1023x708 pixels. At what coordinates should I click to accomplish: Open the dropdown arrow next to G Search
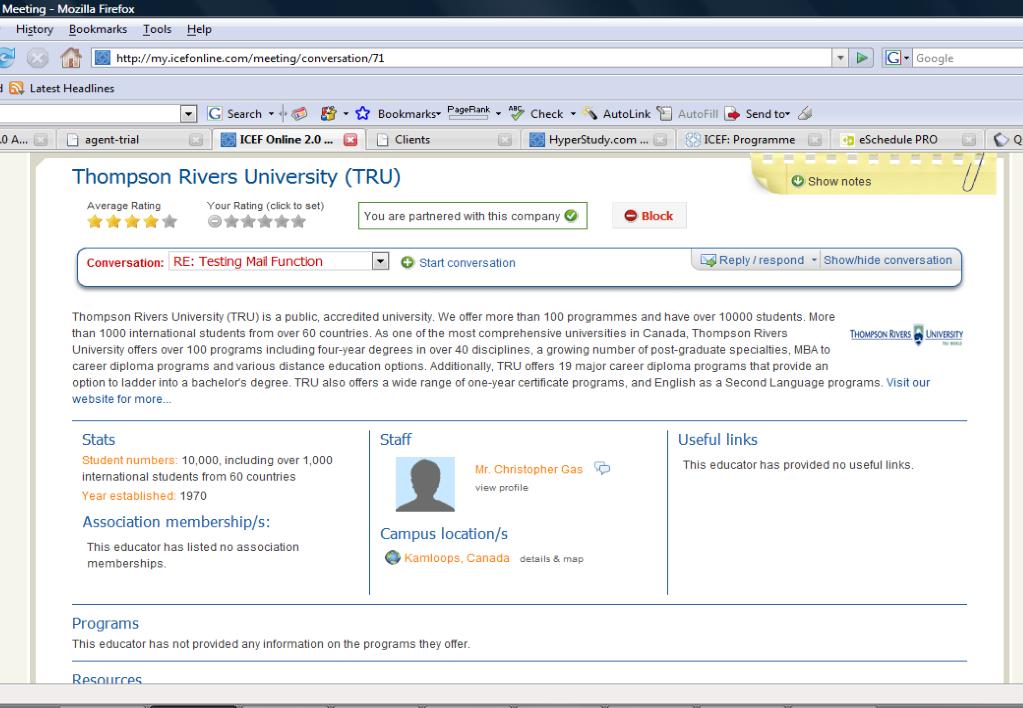pos(271,114)
